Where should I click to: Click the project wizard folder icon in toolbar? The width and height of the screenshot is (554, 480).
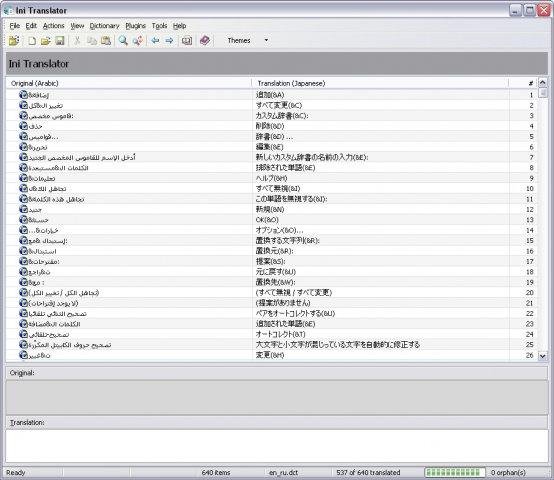[x=14, y=41]
